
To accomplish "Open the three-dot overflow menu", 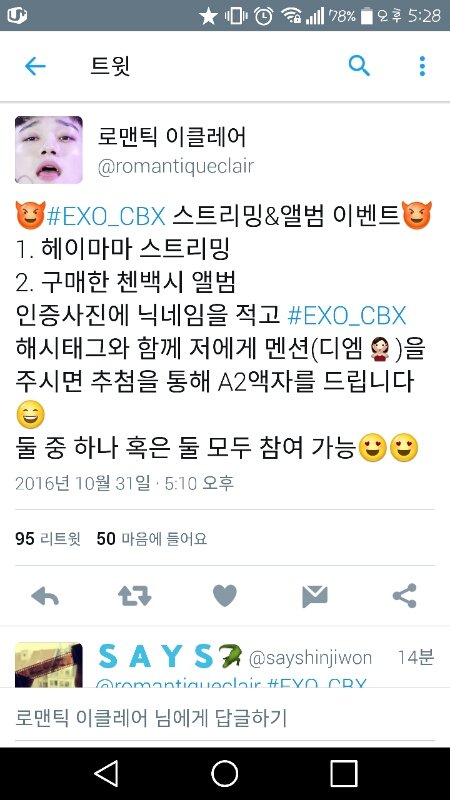I will [x=422, y=66].
